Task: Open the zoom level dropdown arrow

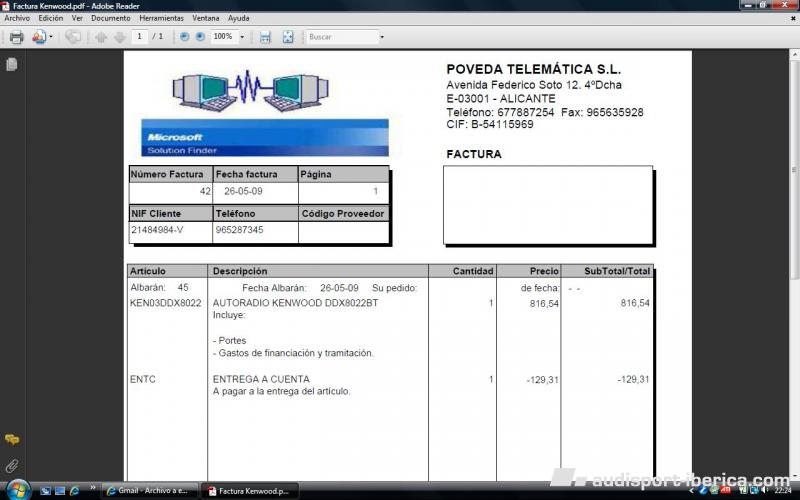Action: (x=242, y=37)
